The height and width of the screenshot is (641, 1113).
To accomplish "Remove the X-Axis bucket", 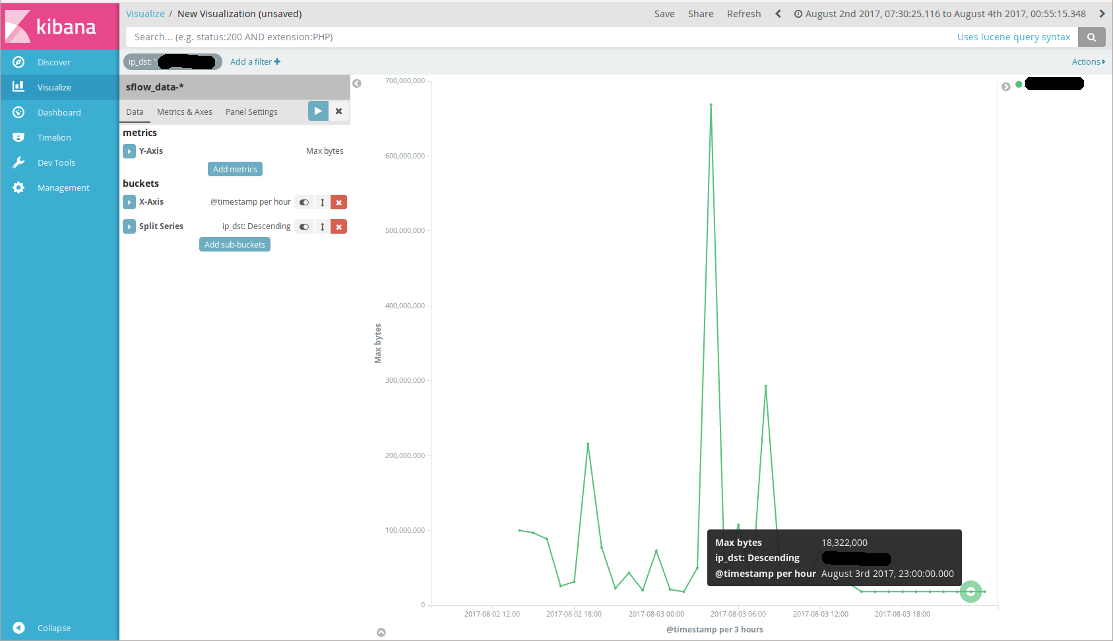I will (x=339, y=202).
